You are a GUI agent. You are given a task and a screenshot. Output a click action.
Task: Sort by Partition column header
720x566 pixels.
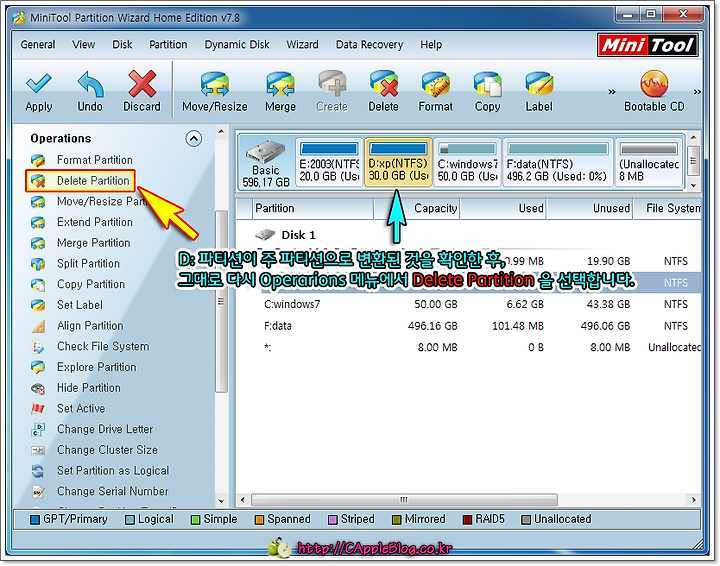point(312,208)
